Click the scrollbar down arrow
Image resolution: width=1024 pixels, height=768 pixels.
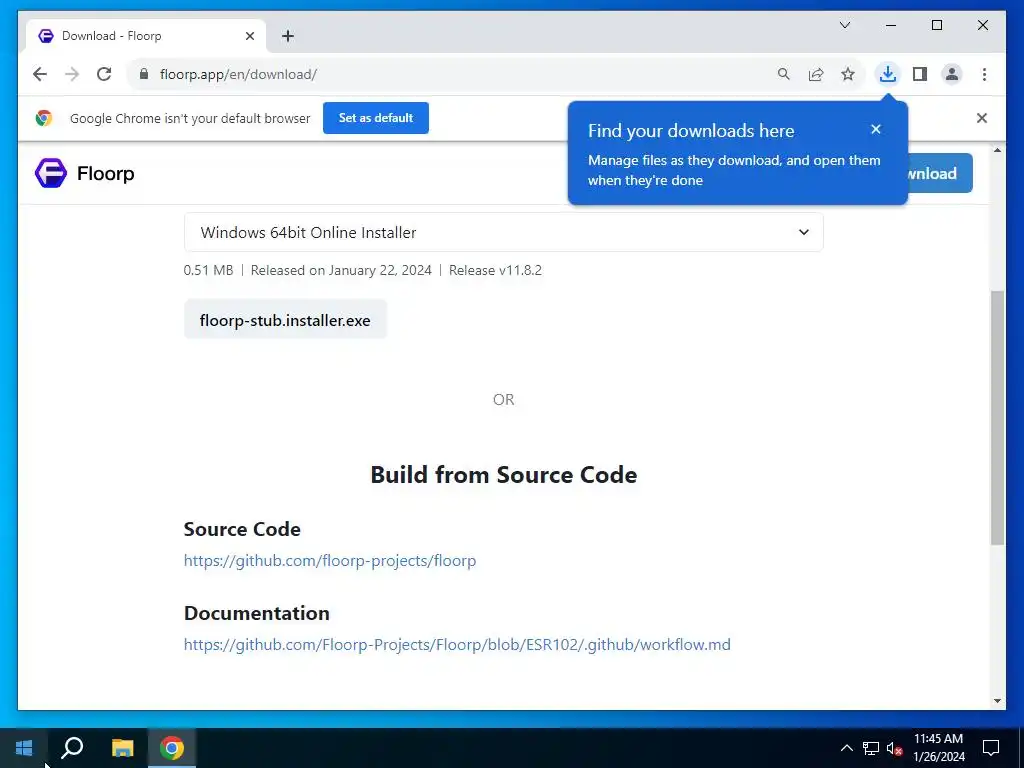pyautogui.click(x=997, y=701)
